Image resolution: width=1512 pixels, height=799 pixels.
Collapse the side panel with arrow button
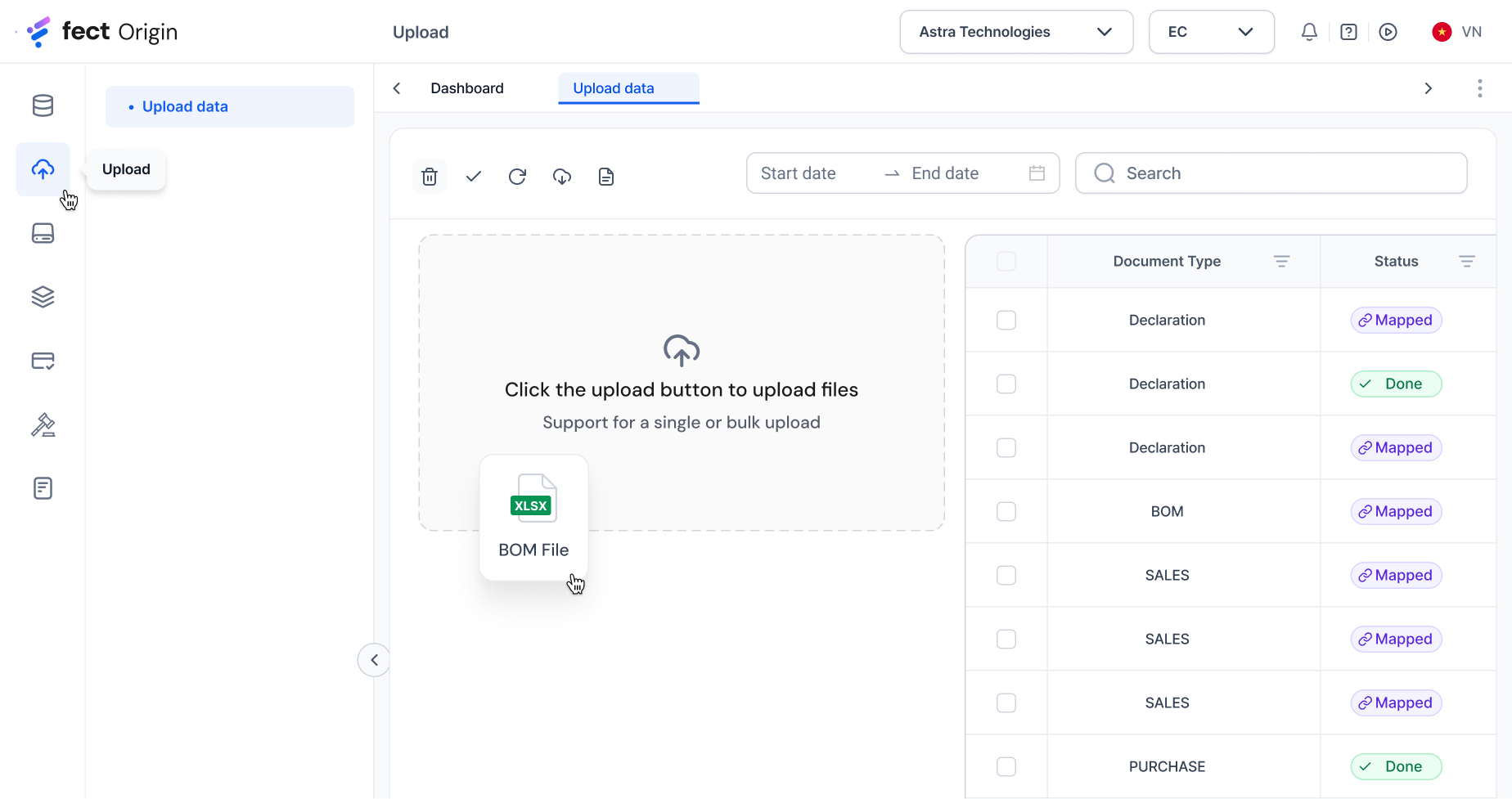(x=374, y=660)
